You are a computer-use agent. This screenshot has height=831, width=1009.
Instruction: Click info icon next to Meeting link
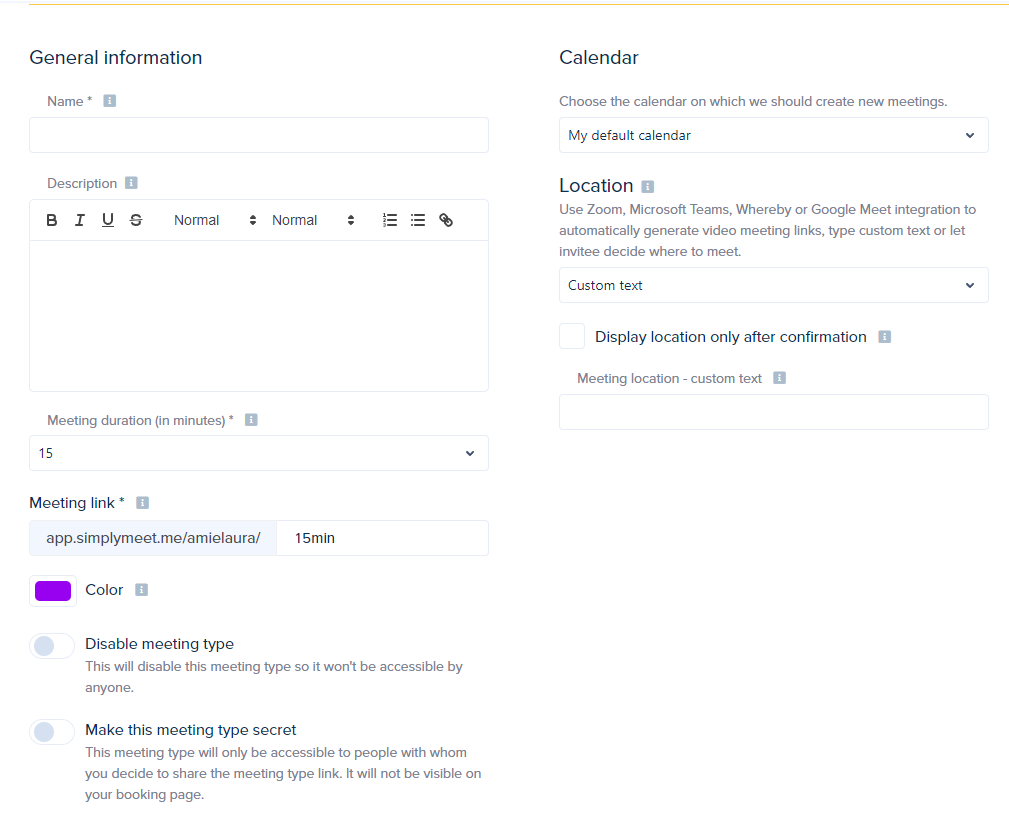tap(143, 503)
